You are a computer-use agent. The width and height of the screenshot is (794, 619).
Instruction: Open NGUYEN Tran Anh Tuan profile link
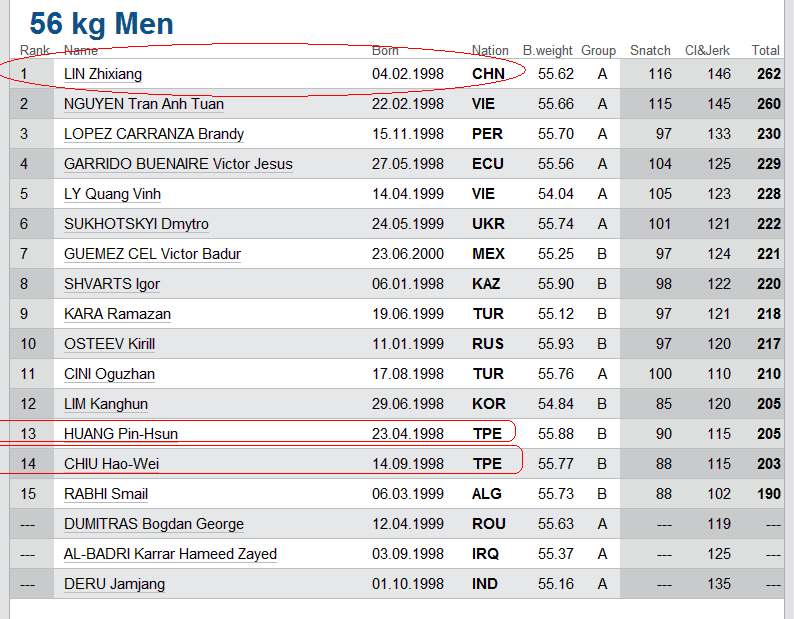click(x=144, y=104)
